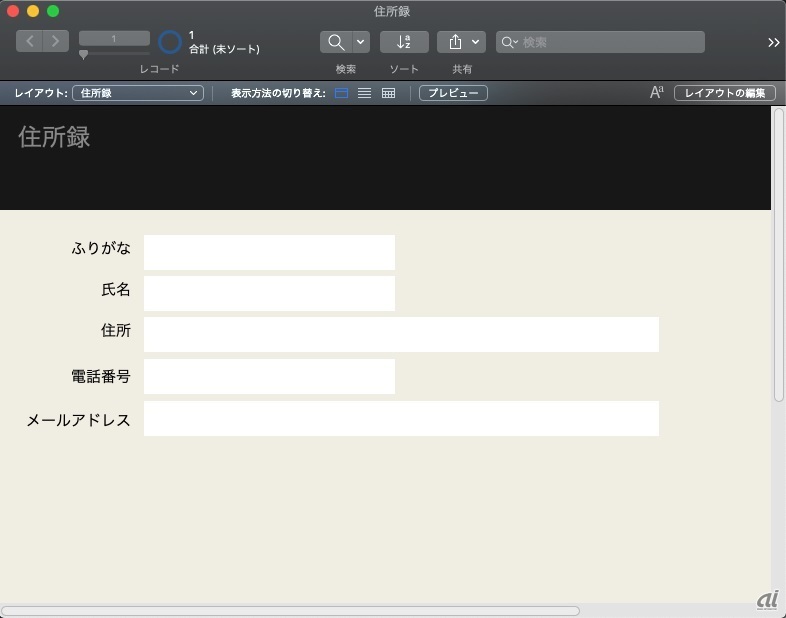Click the 住所 input field

click(x=401, y=334)
